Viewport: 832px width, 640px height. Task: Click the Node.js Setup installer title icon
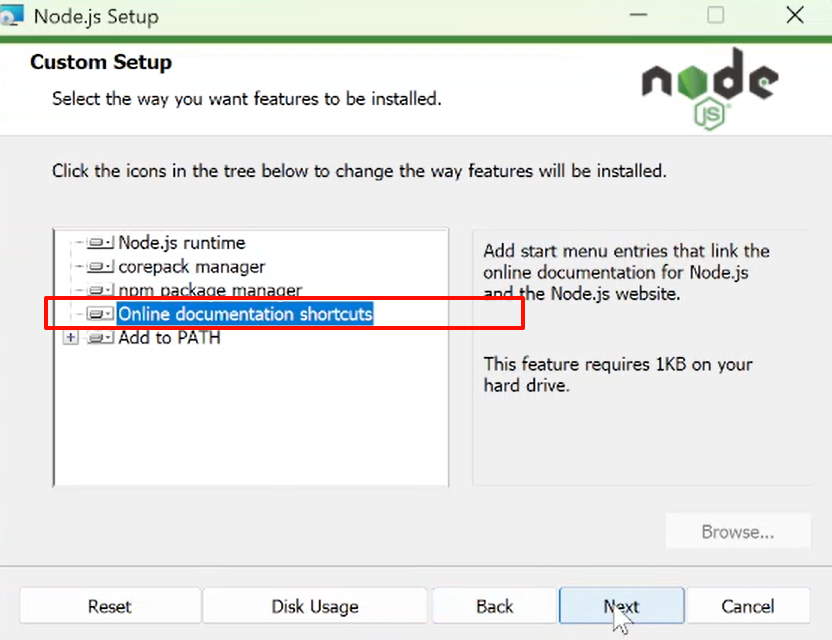pos(12,16)
